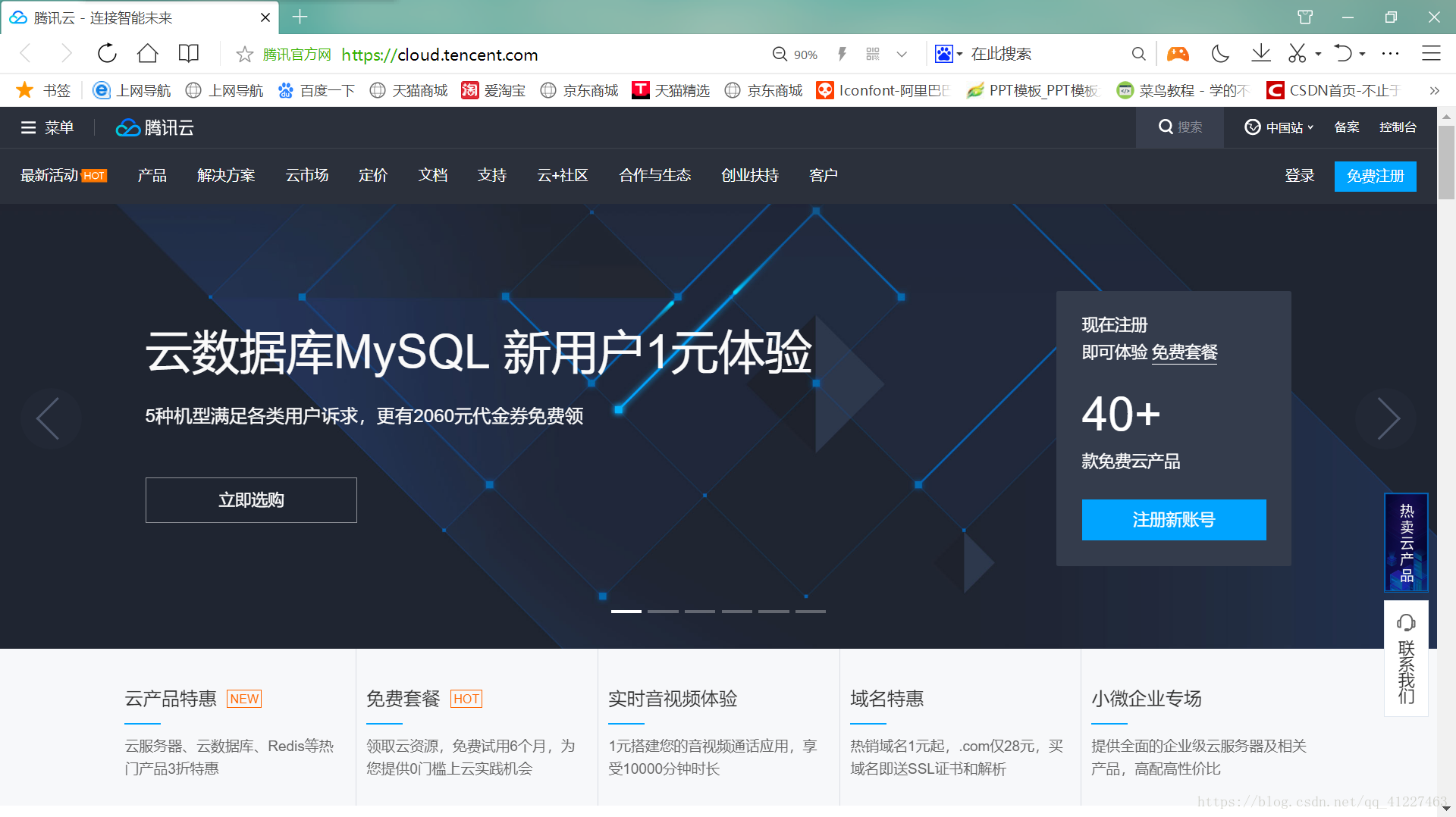Click the lightning speed-mode icon
The width and height of the screenshot is (1456, 817).
(842, 54)
